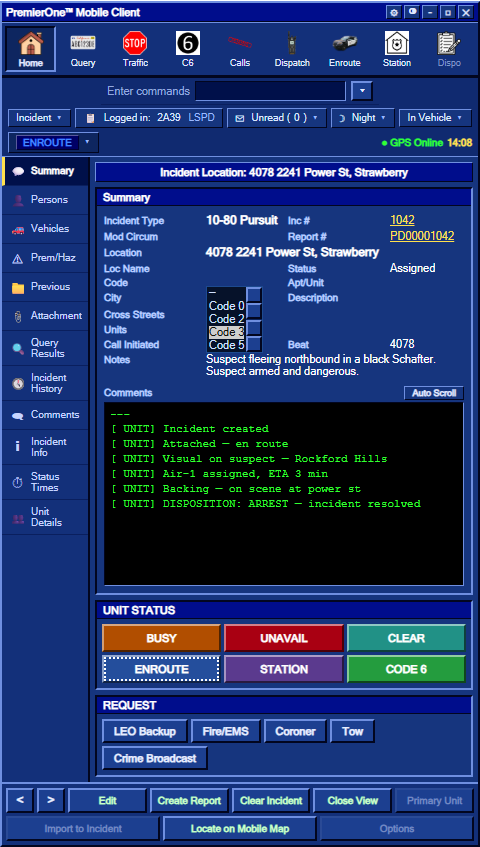Open the Unit Details tab

(x=45, y=517)
